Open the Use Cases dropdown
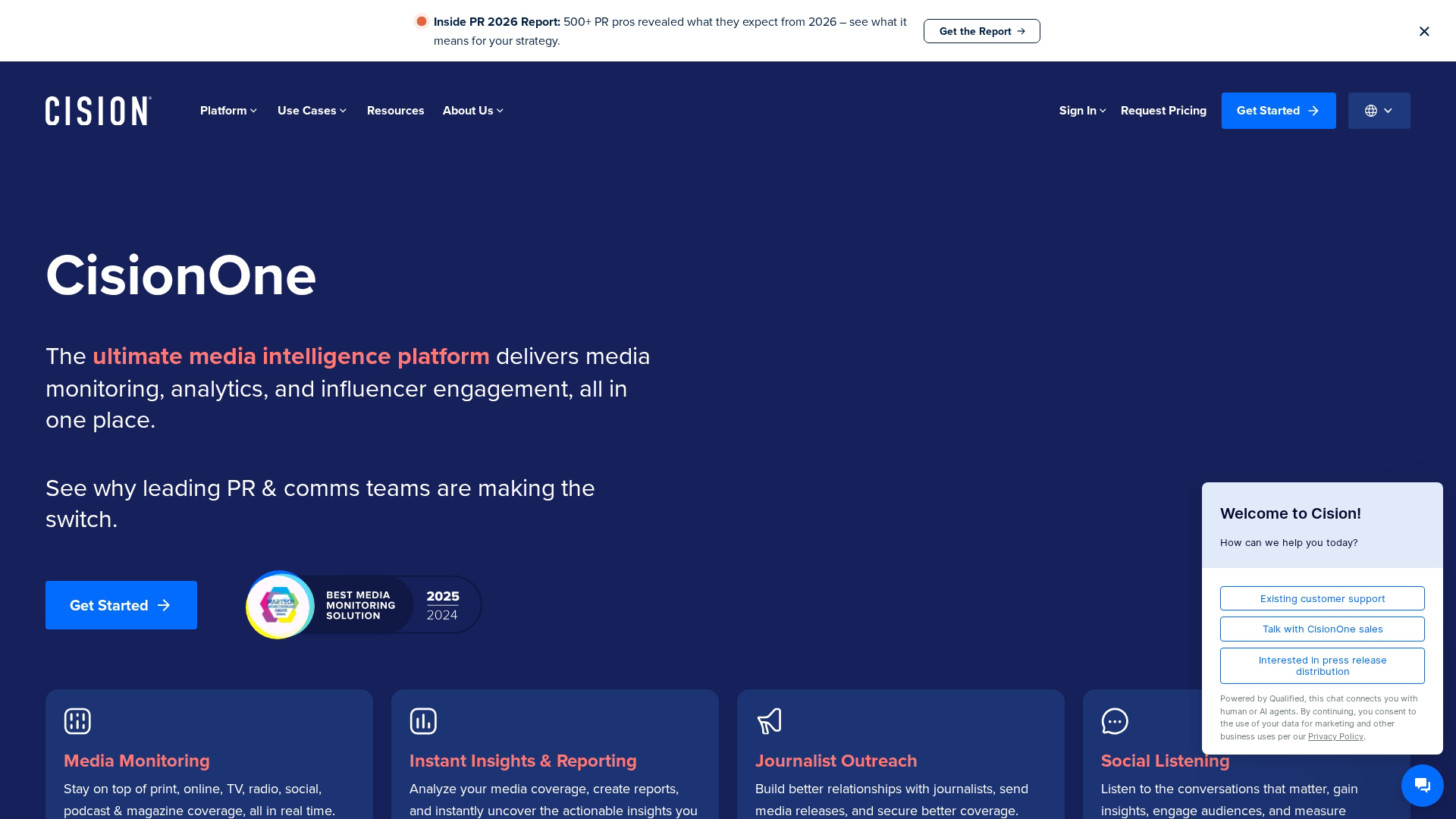 (x=311, y=111)
